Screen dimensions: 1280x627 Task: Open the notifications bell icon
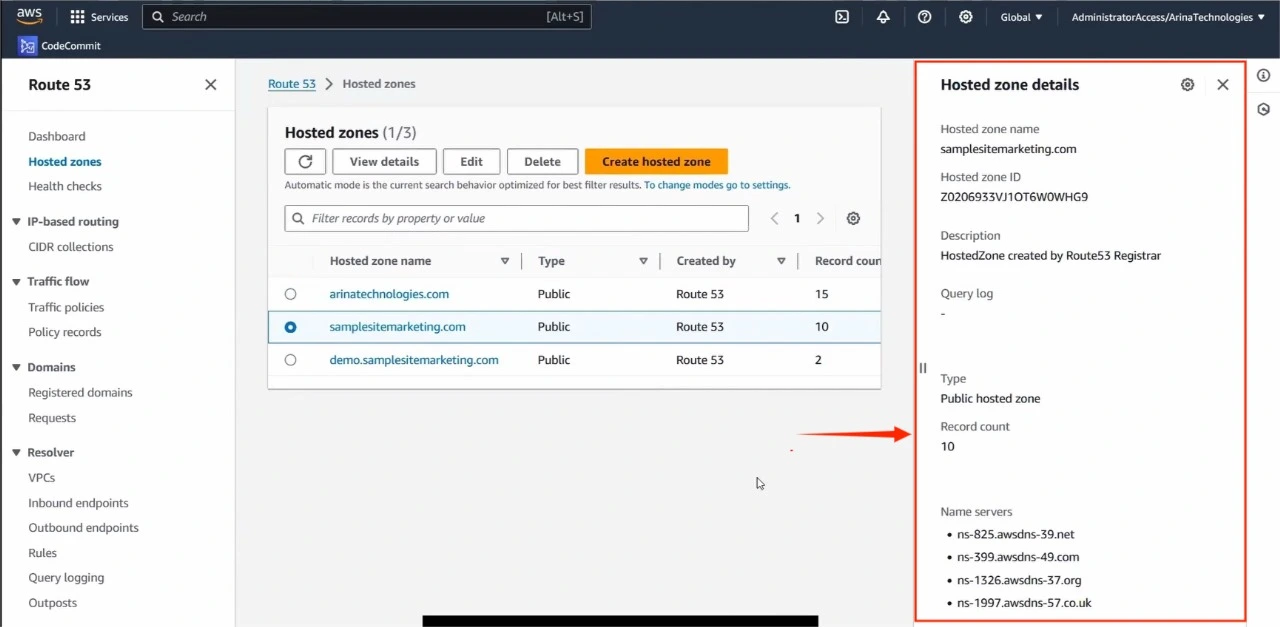pos(883,17)
